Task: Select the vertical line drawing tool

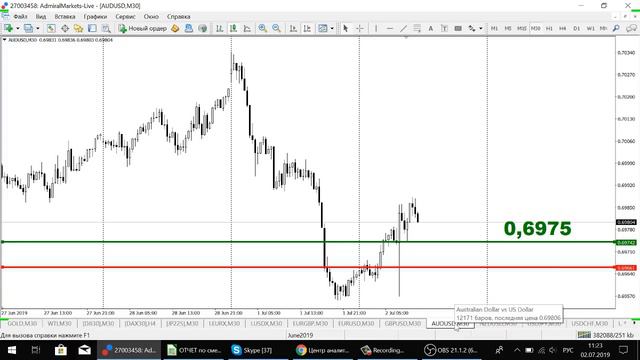Action: click(376, 28)
